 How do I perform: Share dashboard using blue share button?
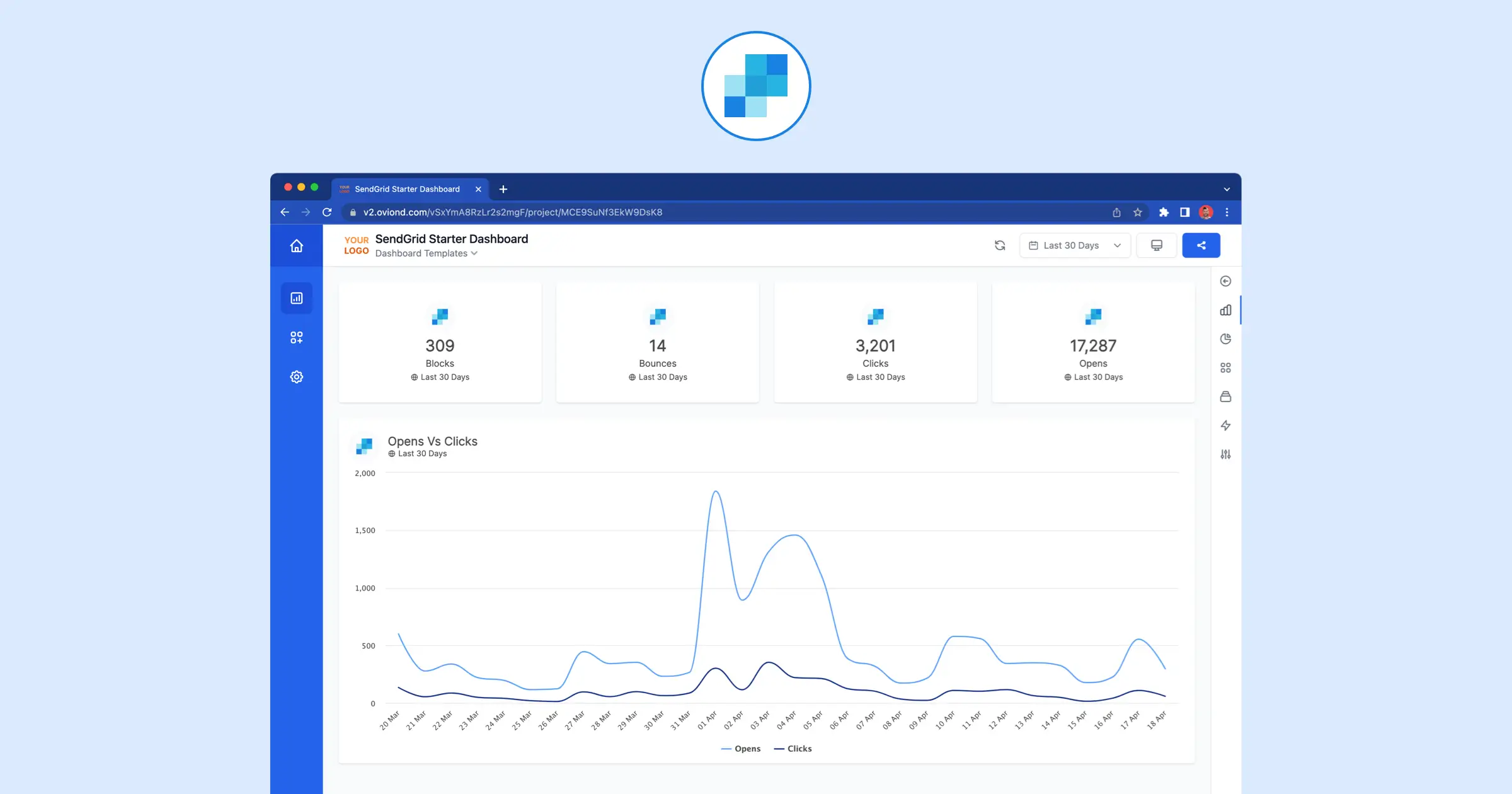coord(1201,245)
